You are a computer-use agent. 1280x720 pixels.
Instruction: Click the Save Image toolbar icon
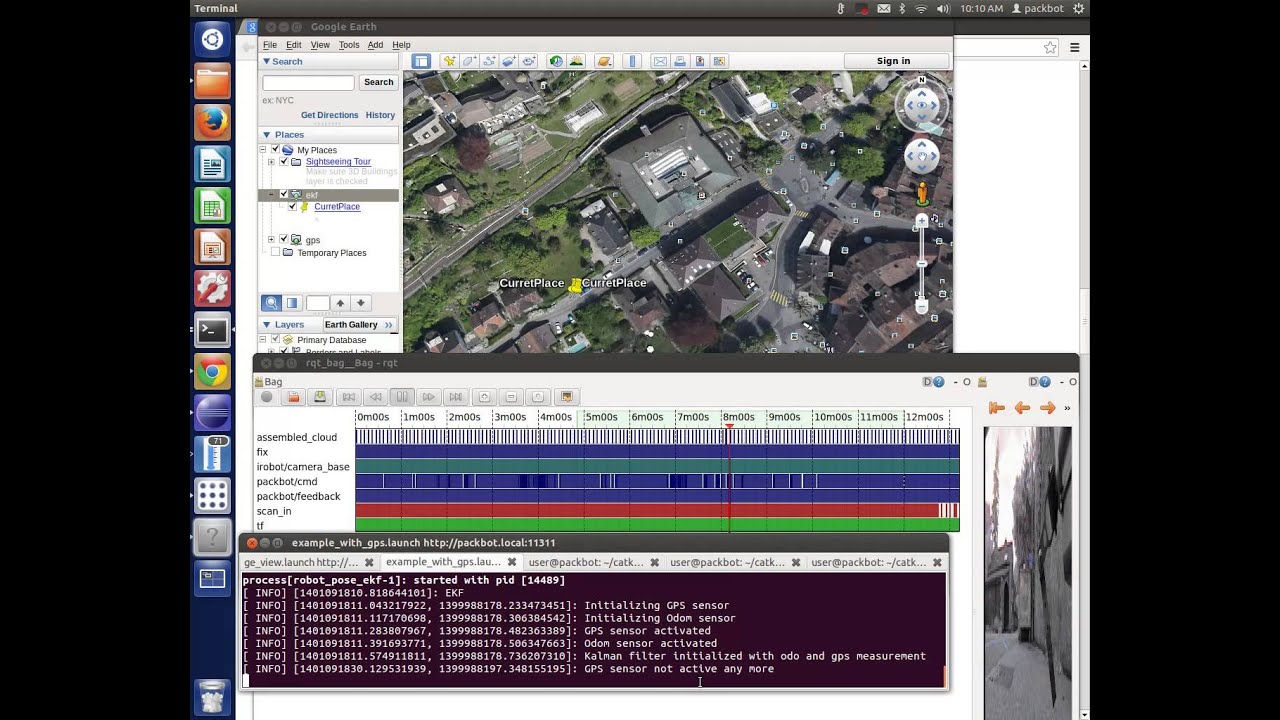700,61
